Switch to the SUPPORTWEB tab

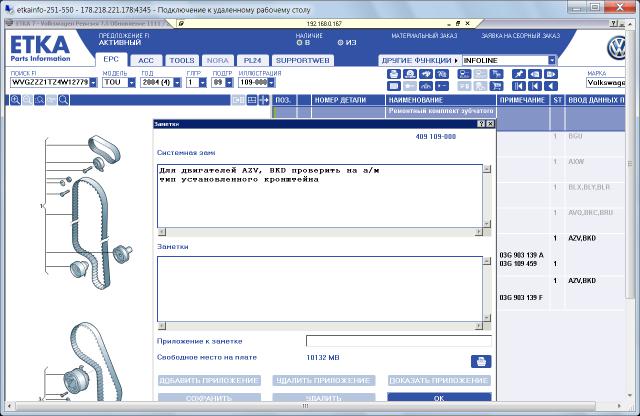point(302,60)
